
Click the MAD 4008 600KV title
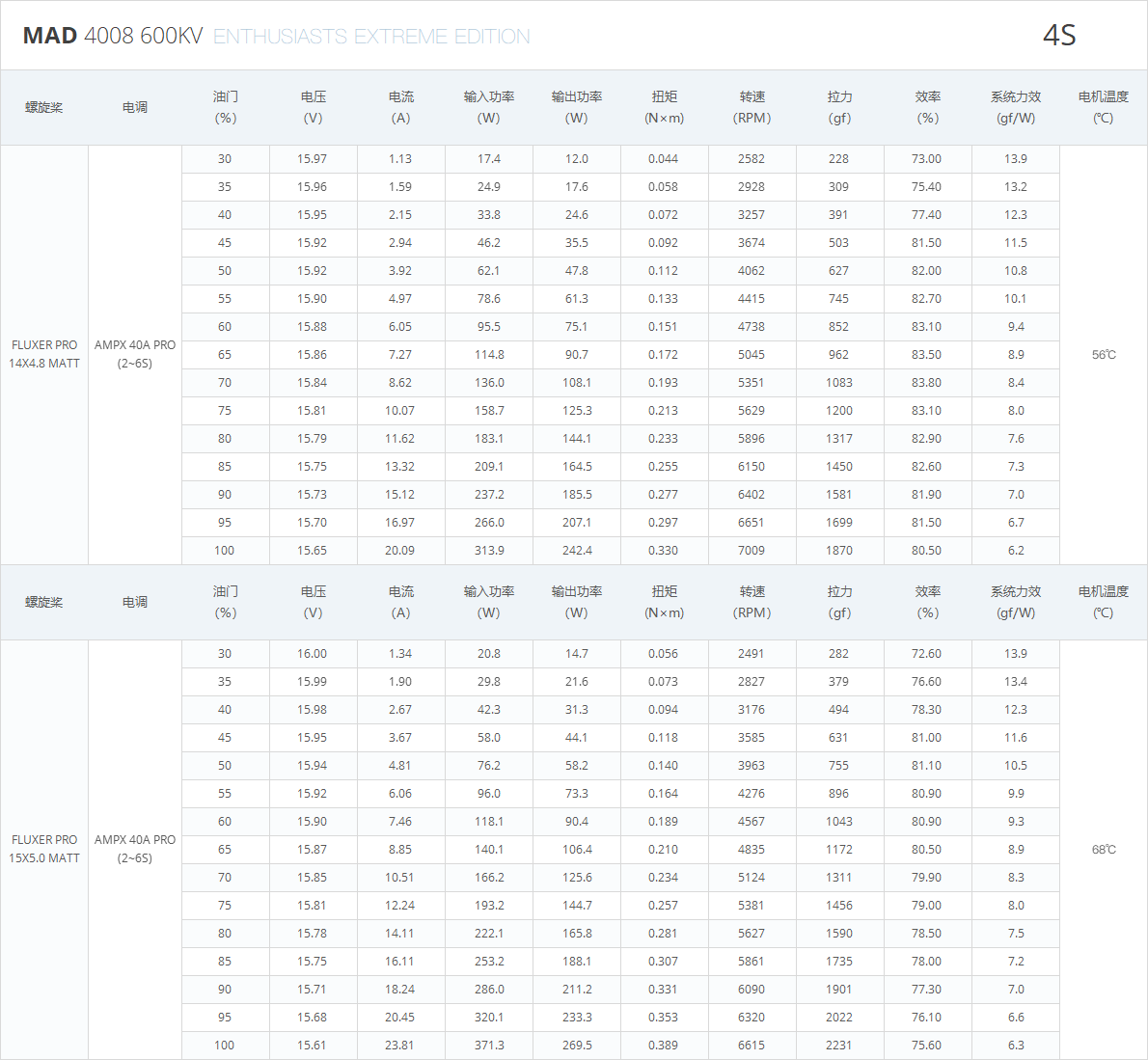(113, 36)
